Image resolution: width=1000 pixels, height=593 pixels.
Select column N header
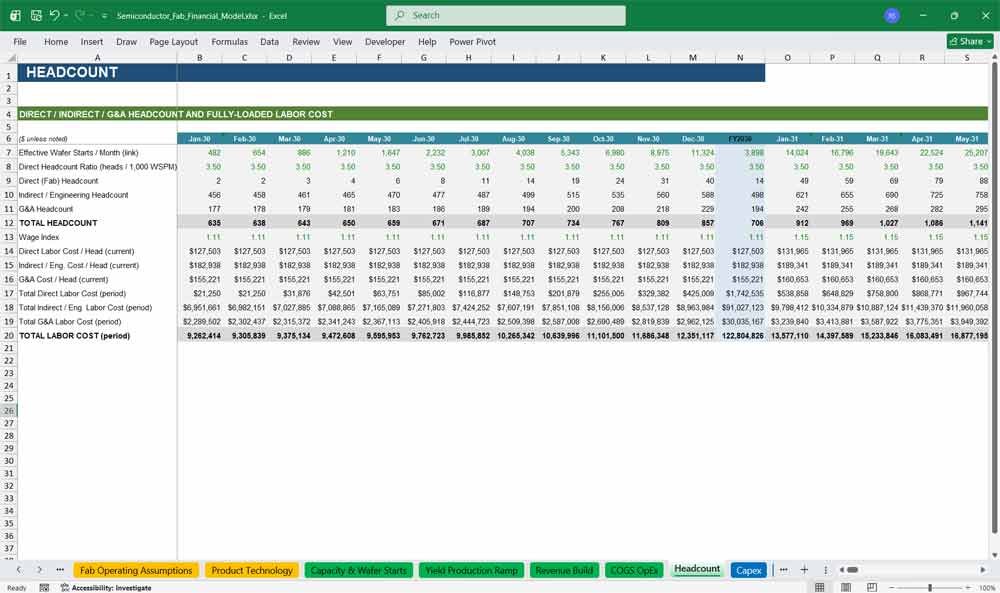coord(740,58)
